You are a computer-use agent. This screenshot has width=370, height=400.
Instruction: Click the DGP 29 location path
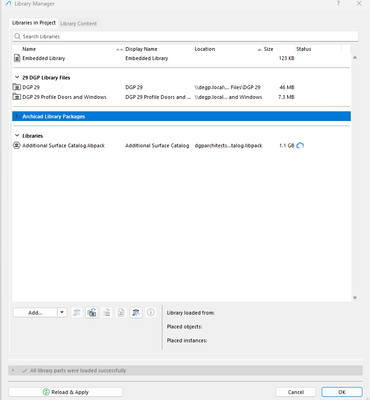(227, 87)
